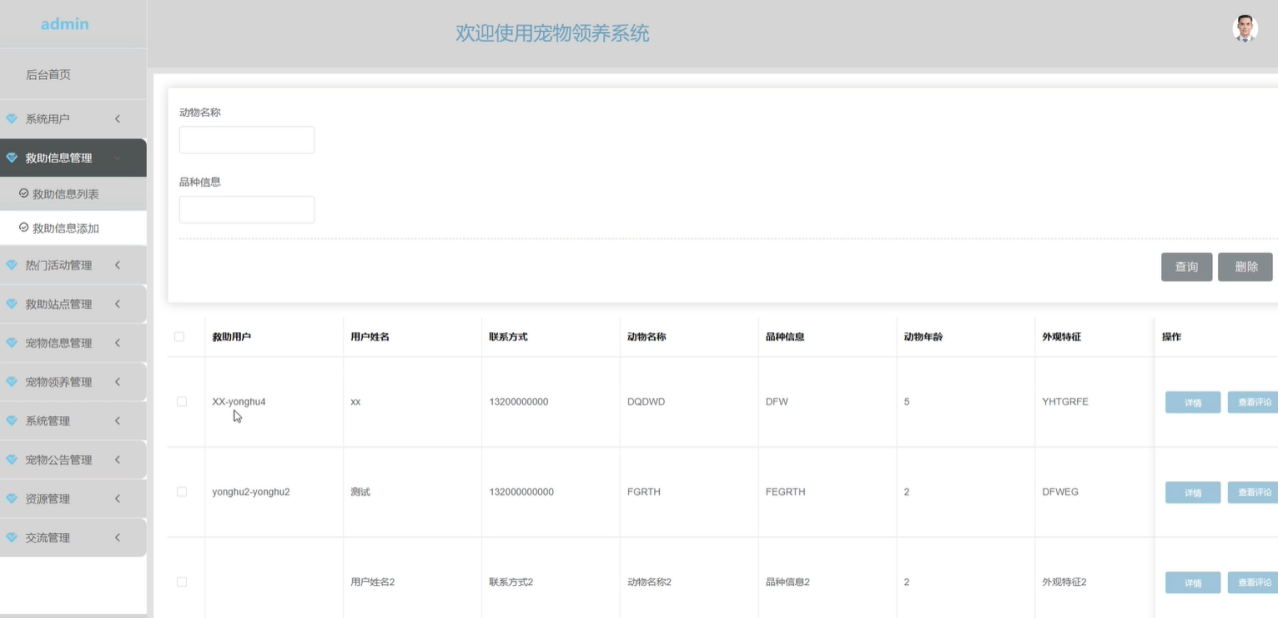The image size is (1278, 618).
Task: Click the diamond icon beside 系统用户
Action: [12, 119]
